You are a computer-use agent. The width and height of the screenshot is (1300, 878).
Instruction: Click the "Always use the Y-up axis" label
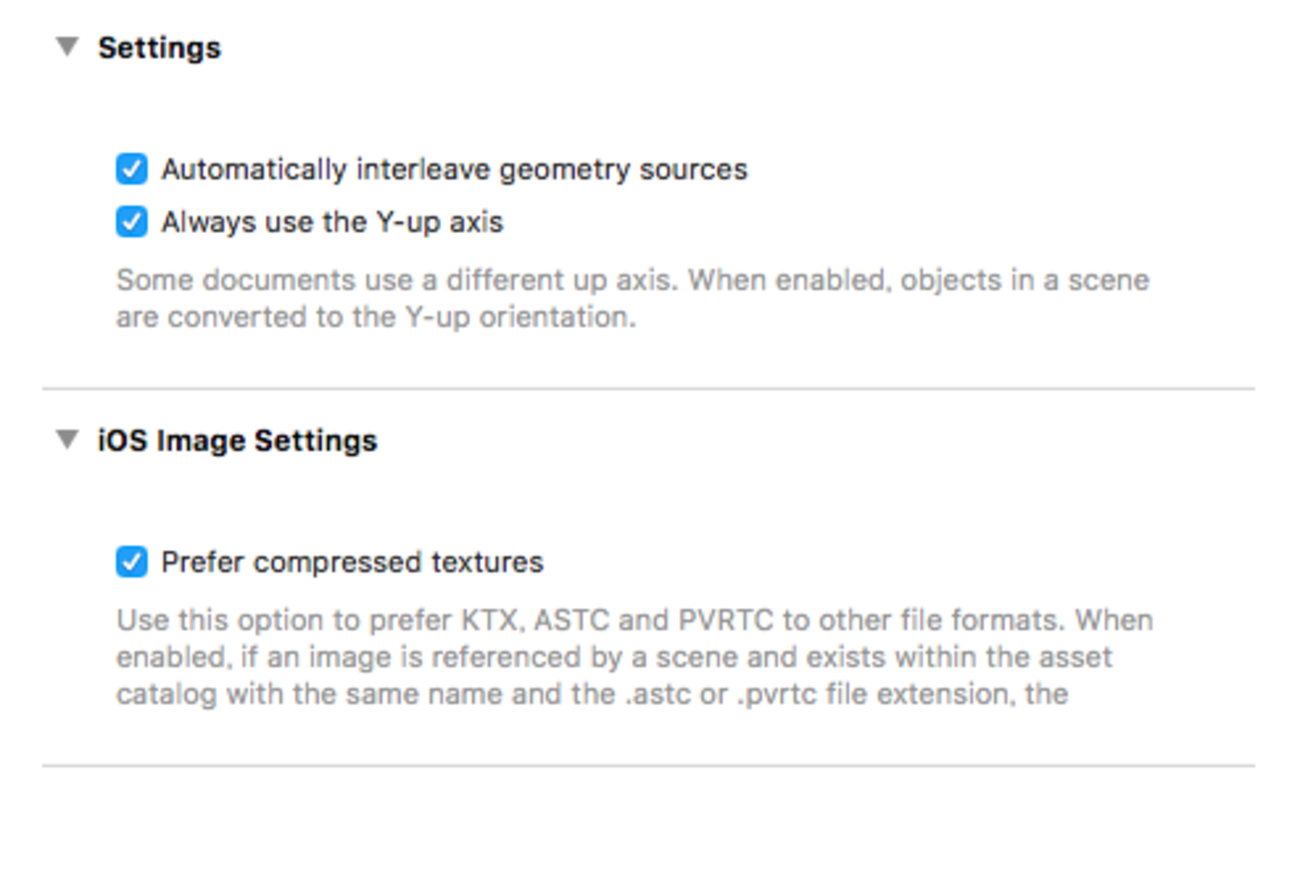[332, 221]
